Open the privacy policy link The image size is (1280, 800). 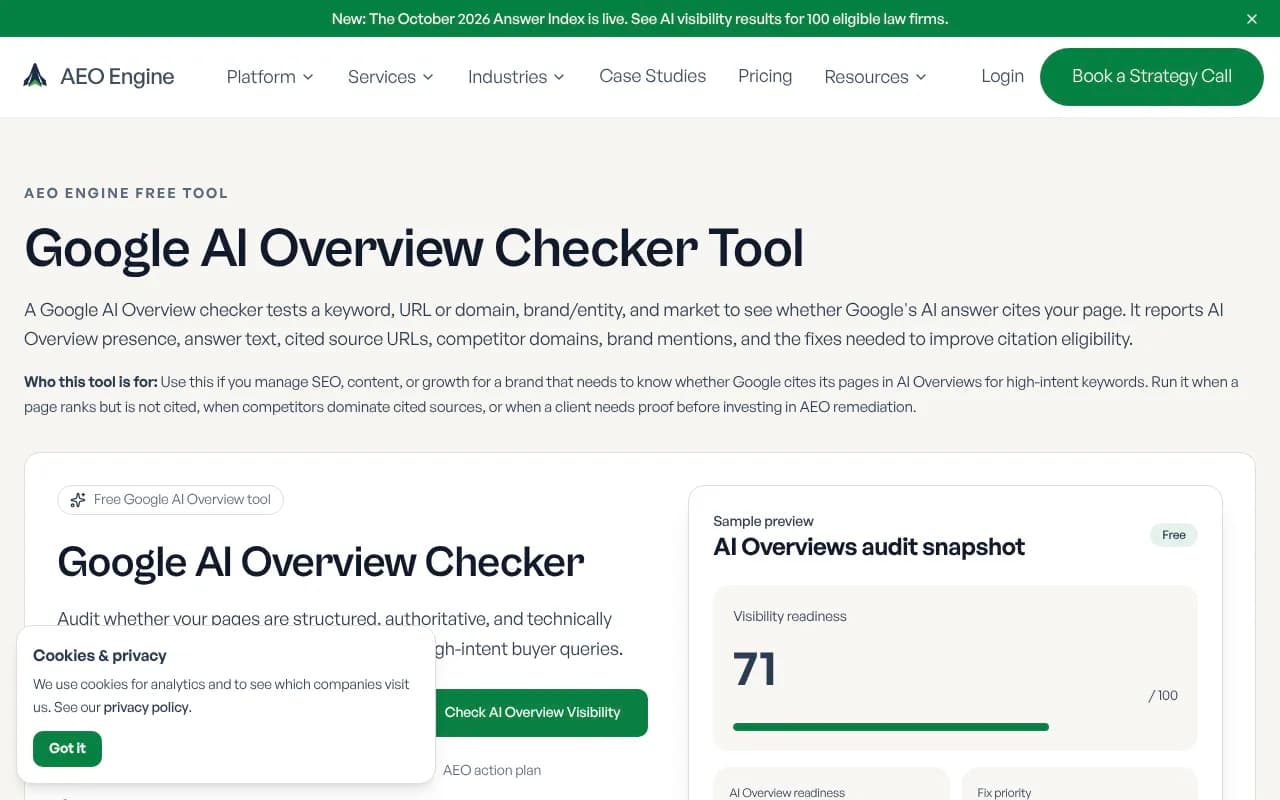(146, 707)
